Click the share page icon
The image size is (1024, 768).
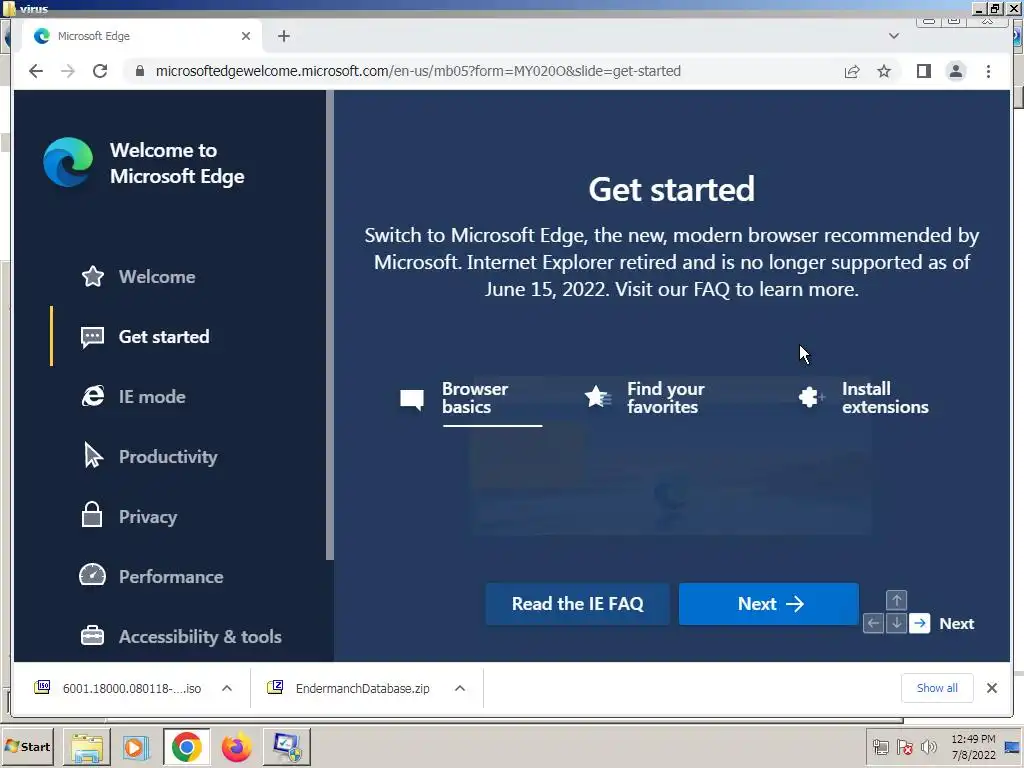(x=852, y=71)
